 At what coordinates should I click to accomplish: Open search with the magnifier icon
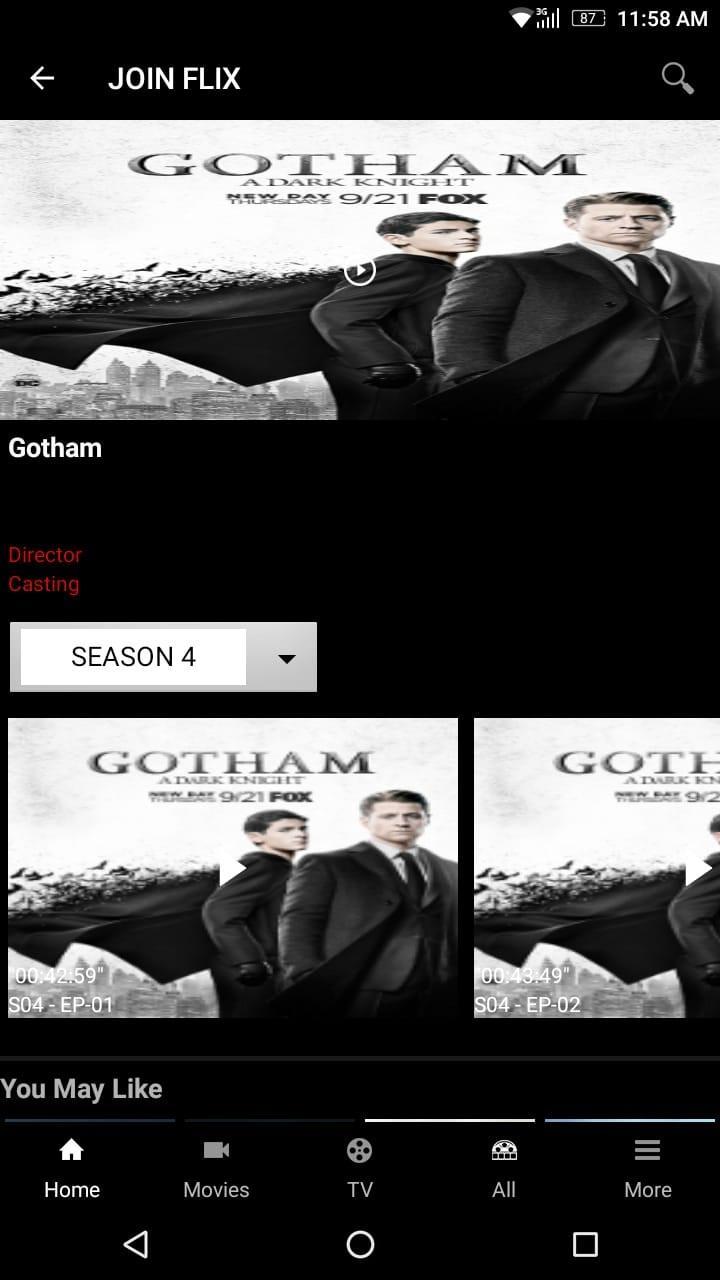pos(678,78)
